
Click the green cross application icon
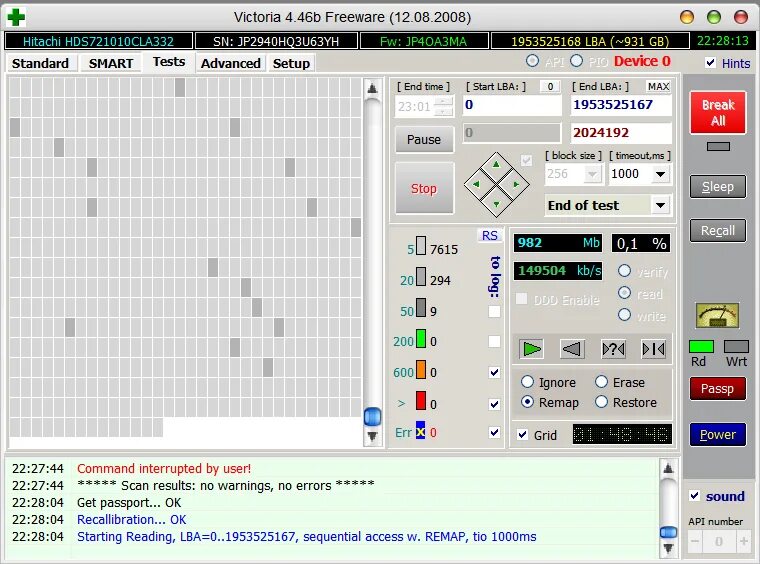[16, 17]
